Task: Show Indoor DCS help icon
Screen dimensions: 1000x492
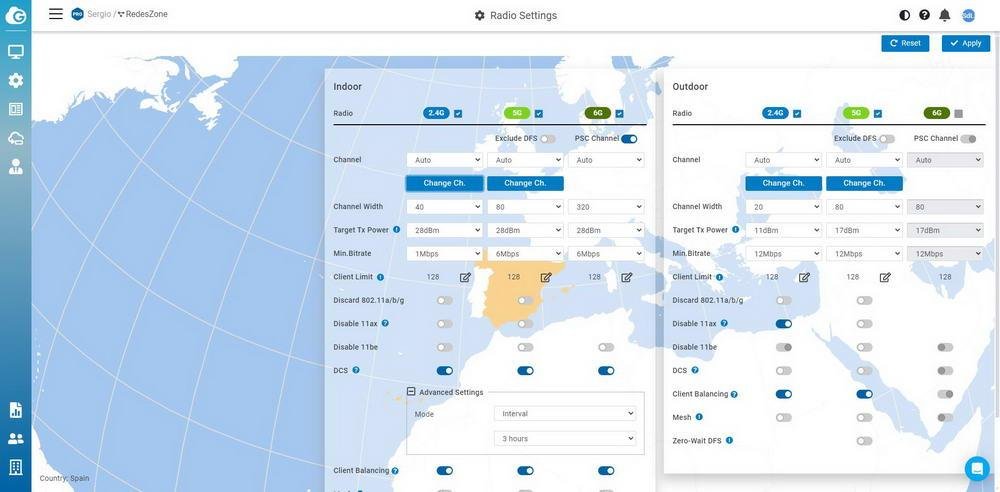Action: pyautogui.click(x=356, y=370)
